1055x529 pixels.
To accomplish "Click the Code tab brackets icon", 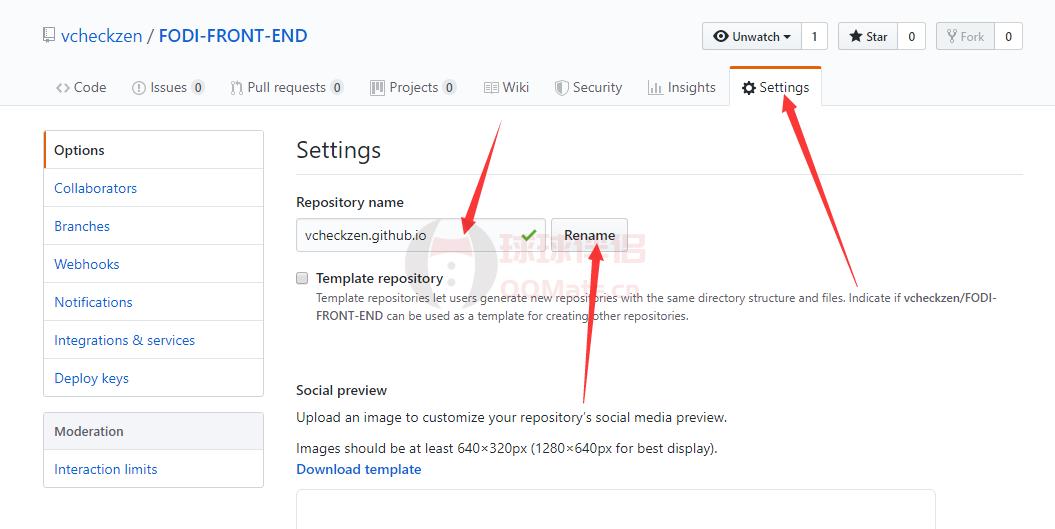I will [x=62, y=88].
